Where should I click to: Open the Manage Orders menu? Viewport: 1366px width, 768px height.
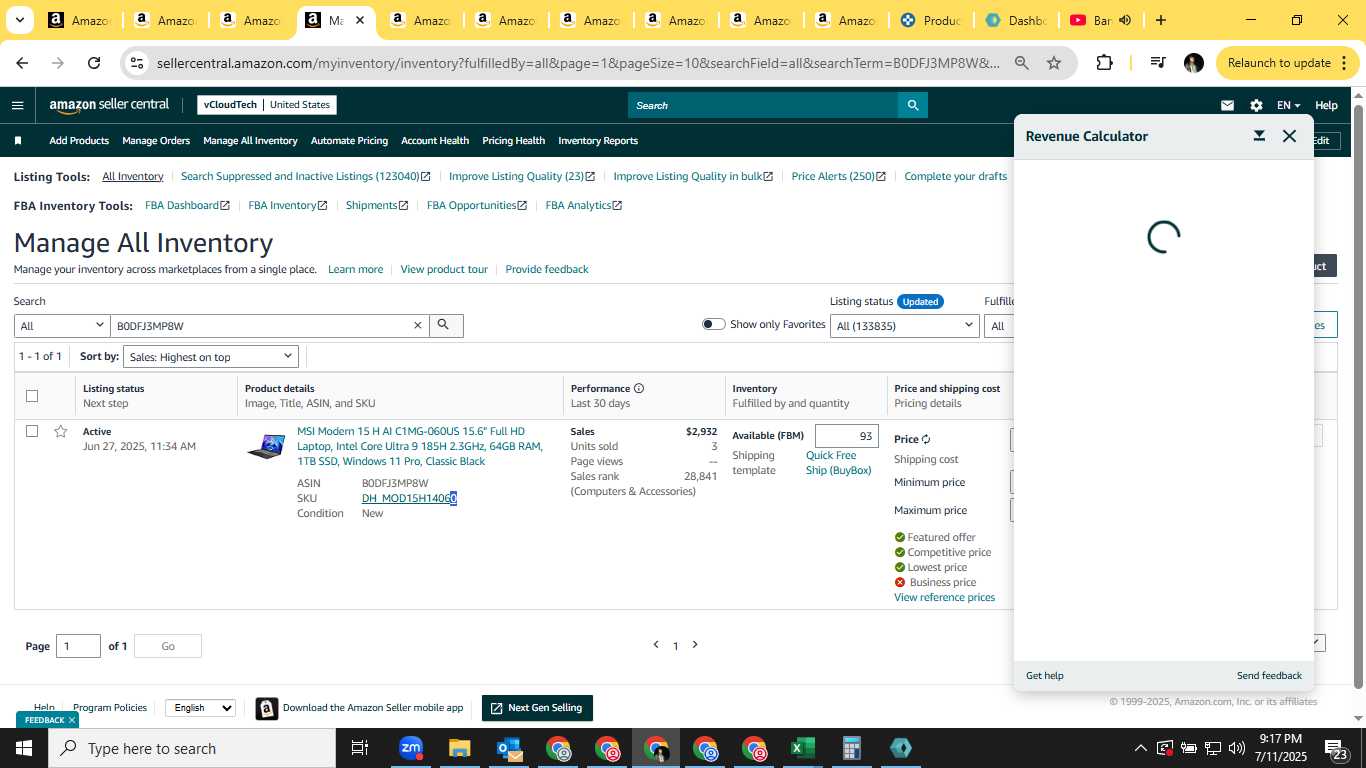click(156, 141)
